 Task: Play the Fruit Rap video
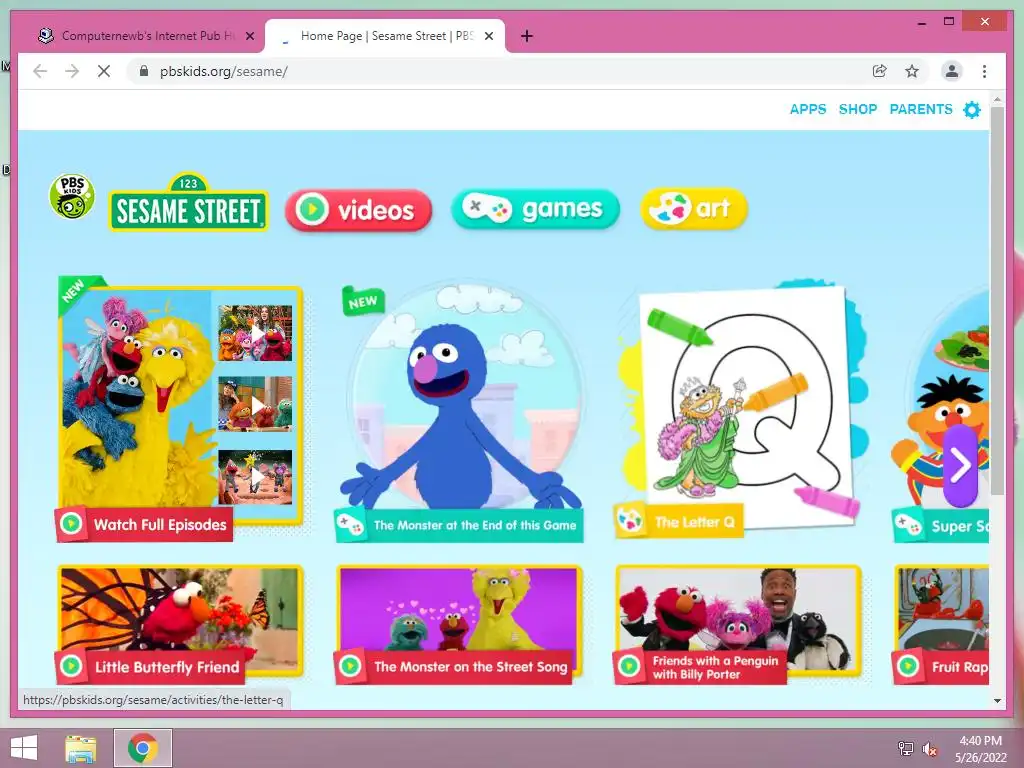click(x=940, y=624)
